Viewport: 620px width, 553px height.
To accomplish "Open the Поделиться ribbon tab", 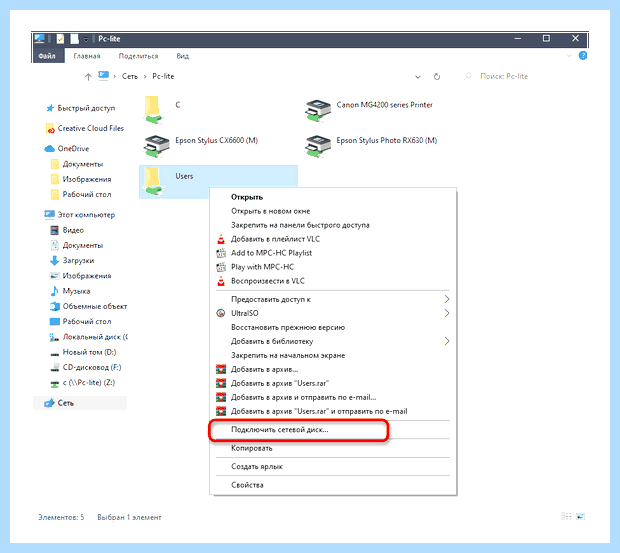I will 138,56.
